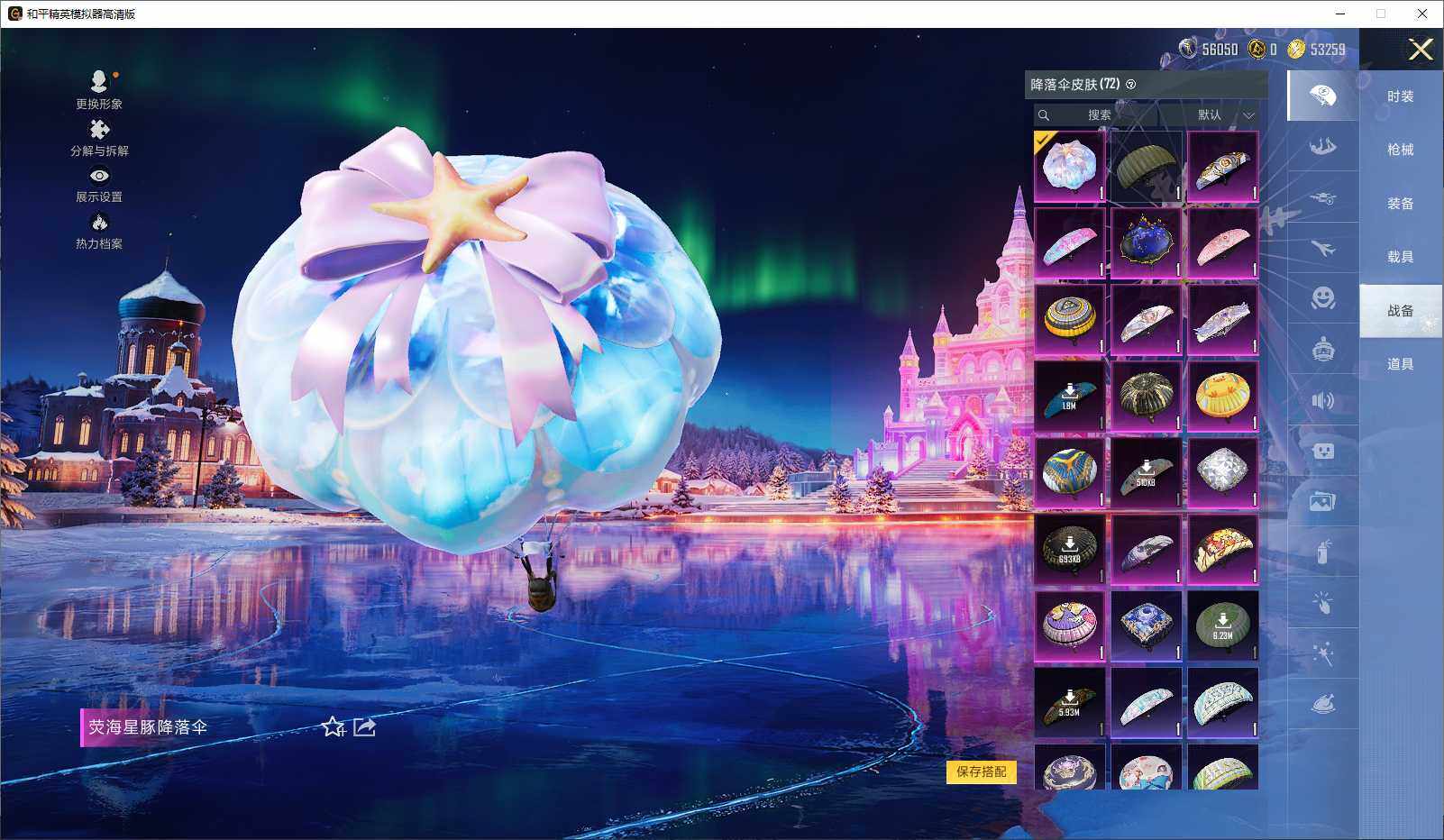Viewport: 1444px width, 840px height.
Task: Select the airplane skin category icon
Action: click(1322, 248)
